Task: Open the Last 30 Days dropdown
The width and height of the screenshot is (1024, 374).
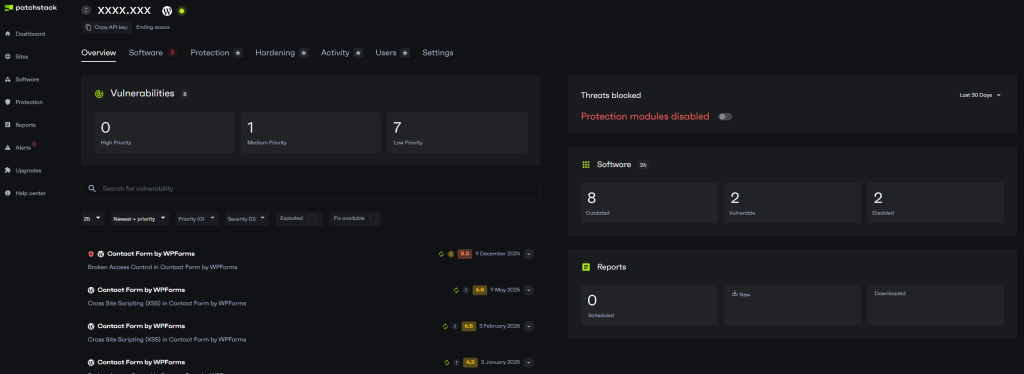Action: (x=980, y=95)
